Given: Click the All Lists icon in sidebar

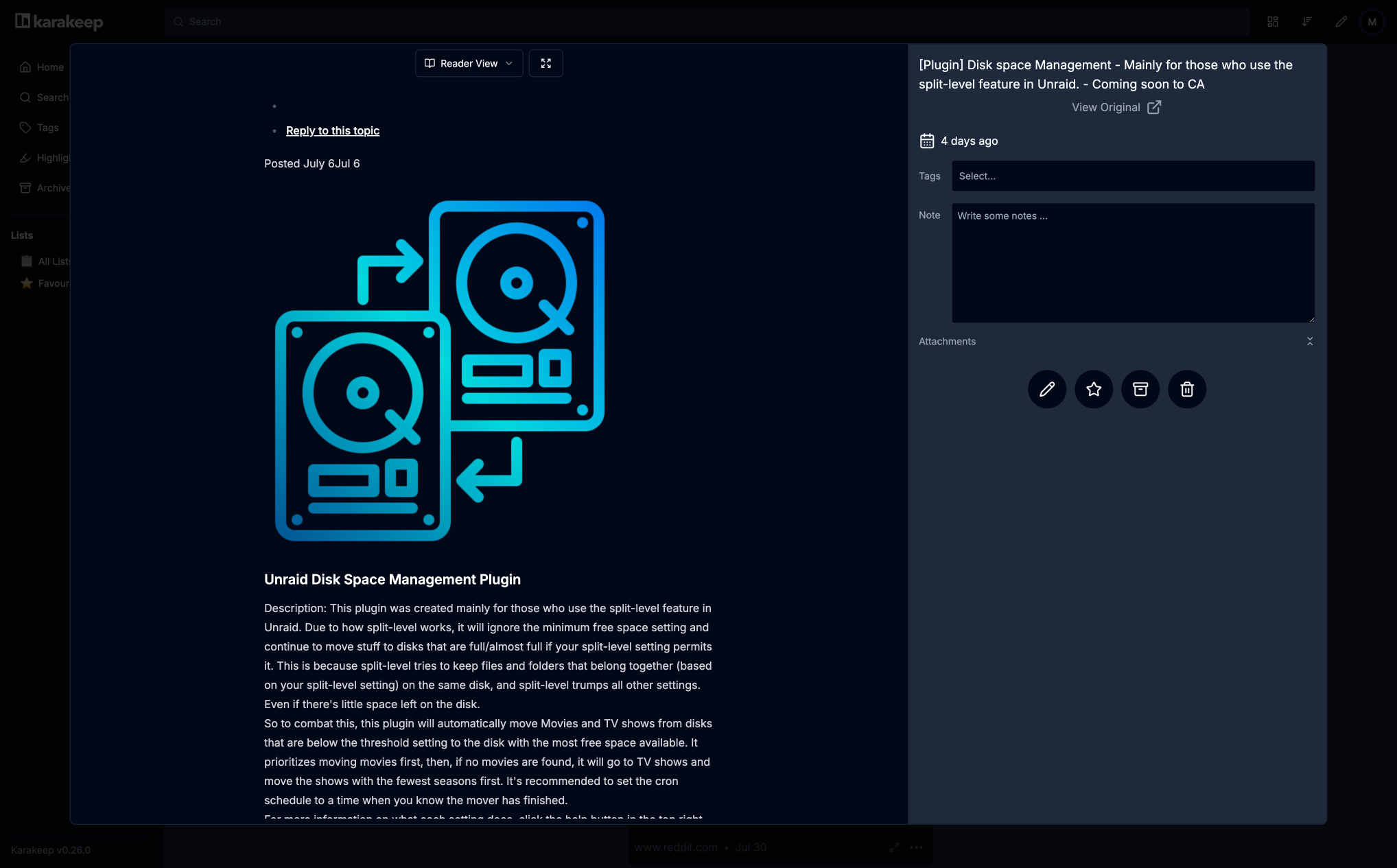Looking at the screenshot, I should (x=27, y=261).
